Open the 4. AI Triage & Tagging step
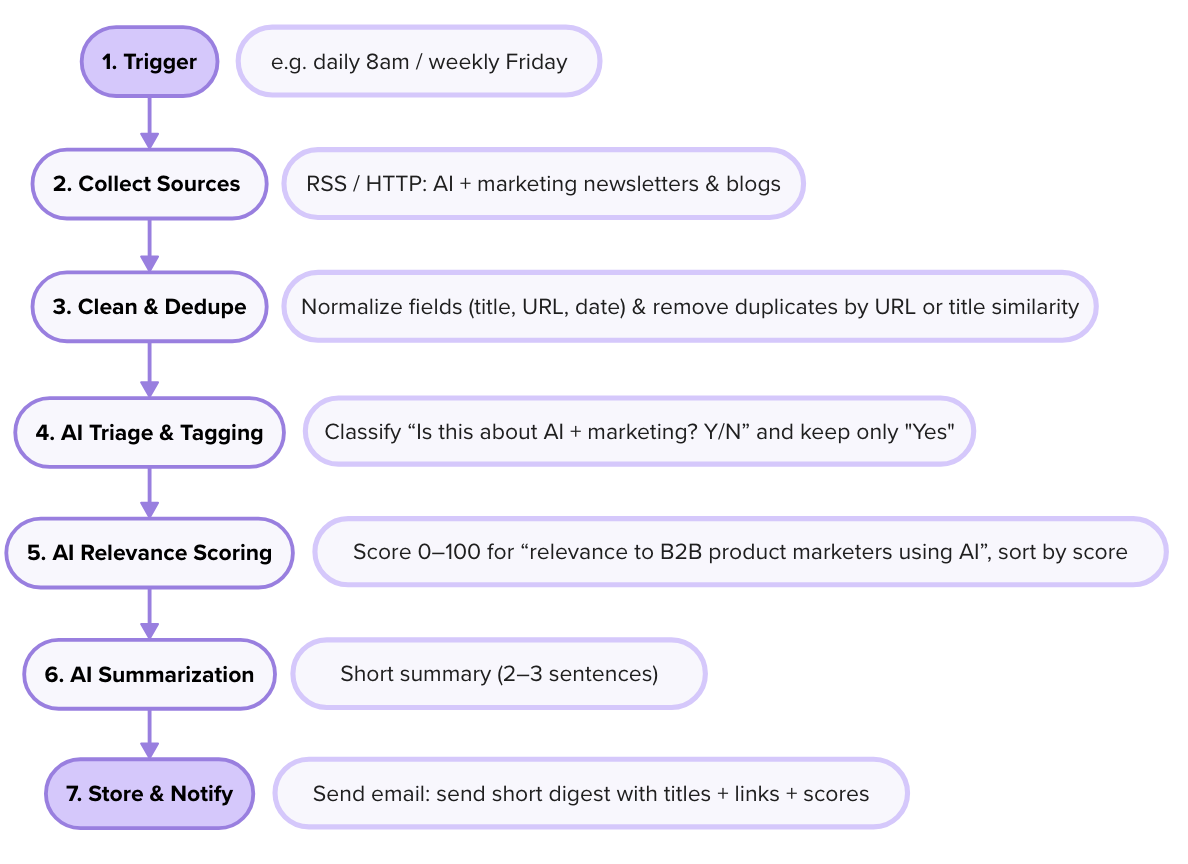The width and height of the screenshot is (1188, 864). (x=149, y=432)
